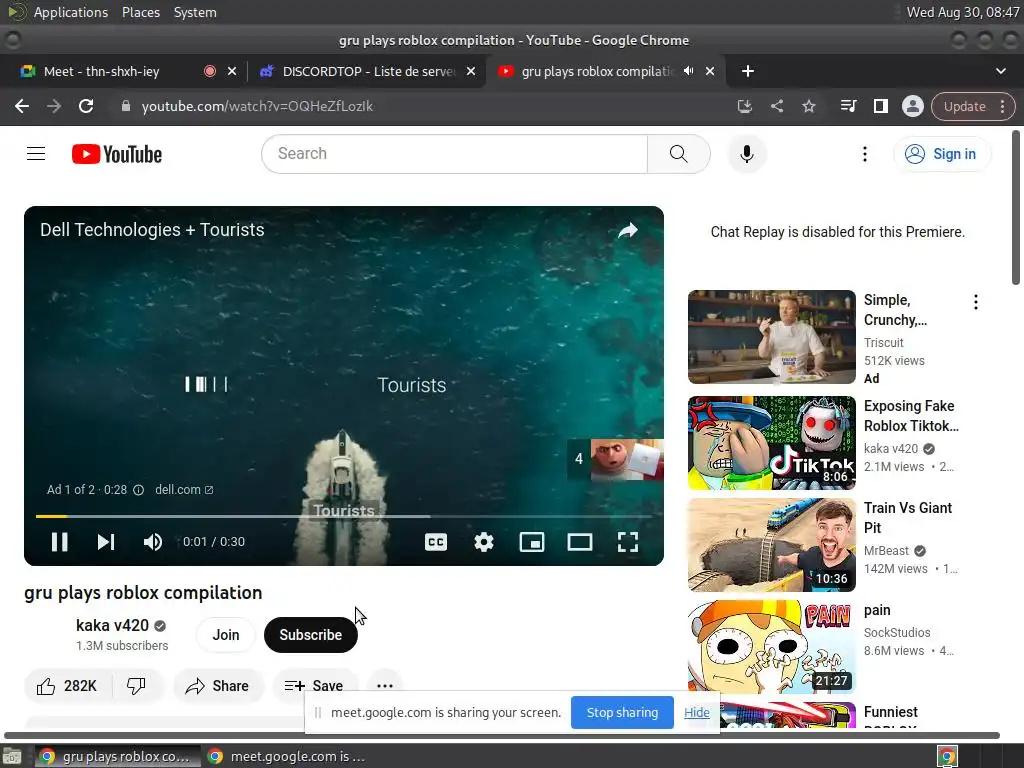Like the video with 282K
The height and width of the screenshot is (768, 1024).
pyautogui.click(x=68, y=686)
